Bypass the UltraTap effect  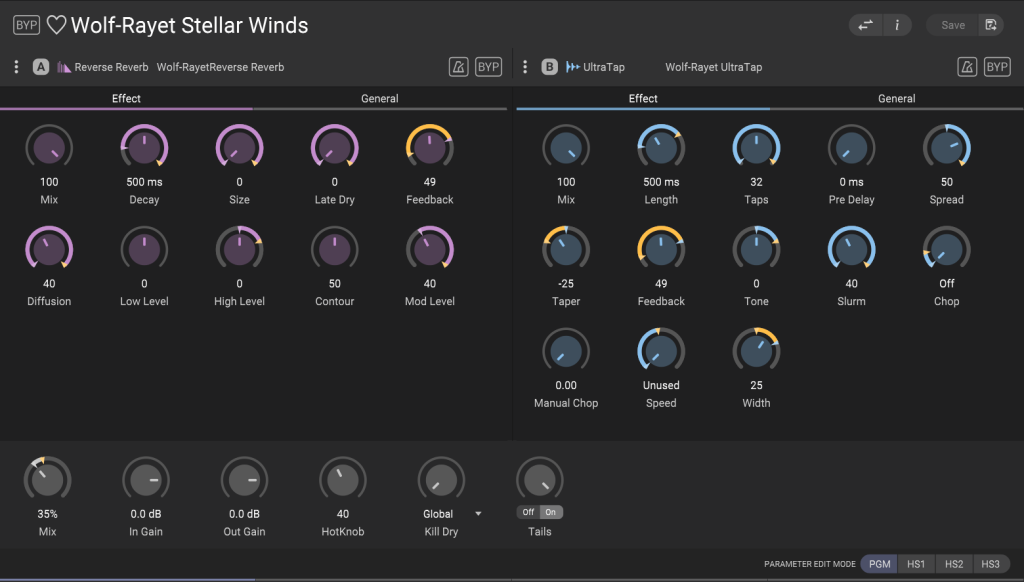point(997,67)
